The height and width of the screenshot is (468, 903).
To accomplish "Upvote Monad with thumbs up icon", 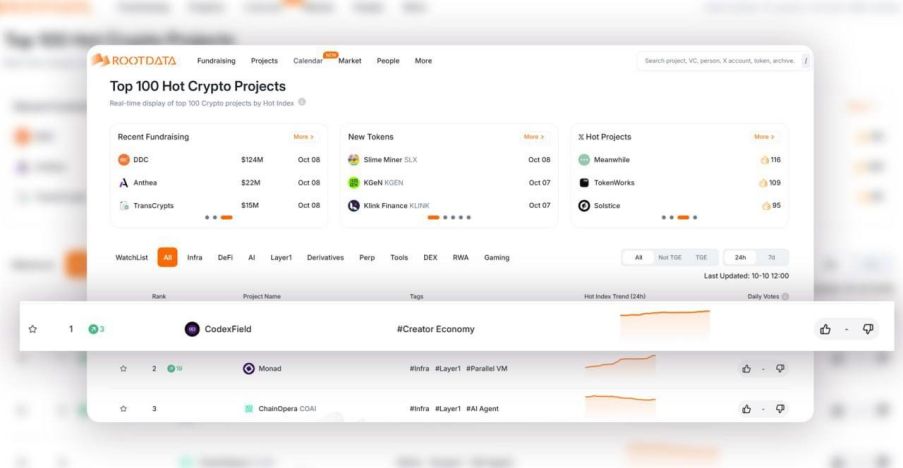I will [746, 368].
